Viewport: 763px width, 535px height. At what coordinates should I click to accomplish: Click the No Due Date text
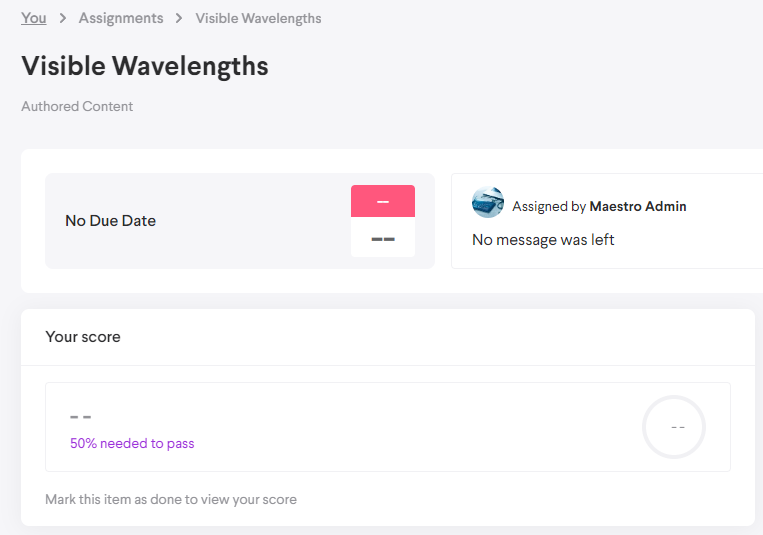pyautogui.click(x=111, y=221)
